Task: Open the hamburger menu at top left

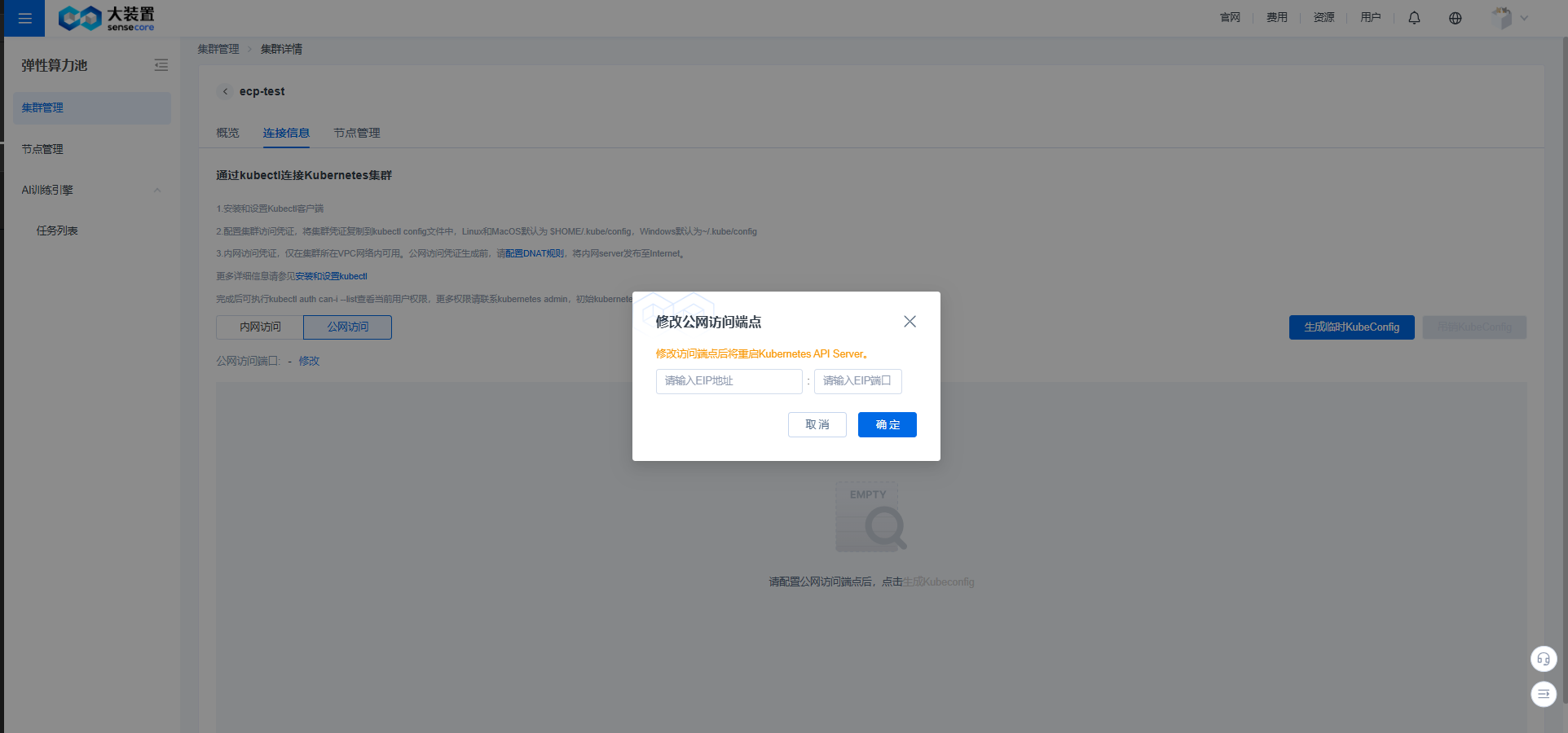Action: 24,18
